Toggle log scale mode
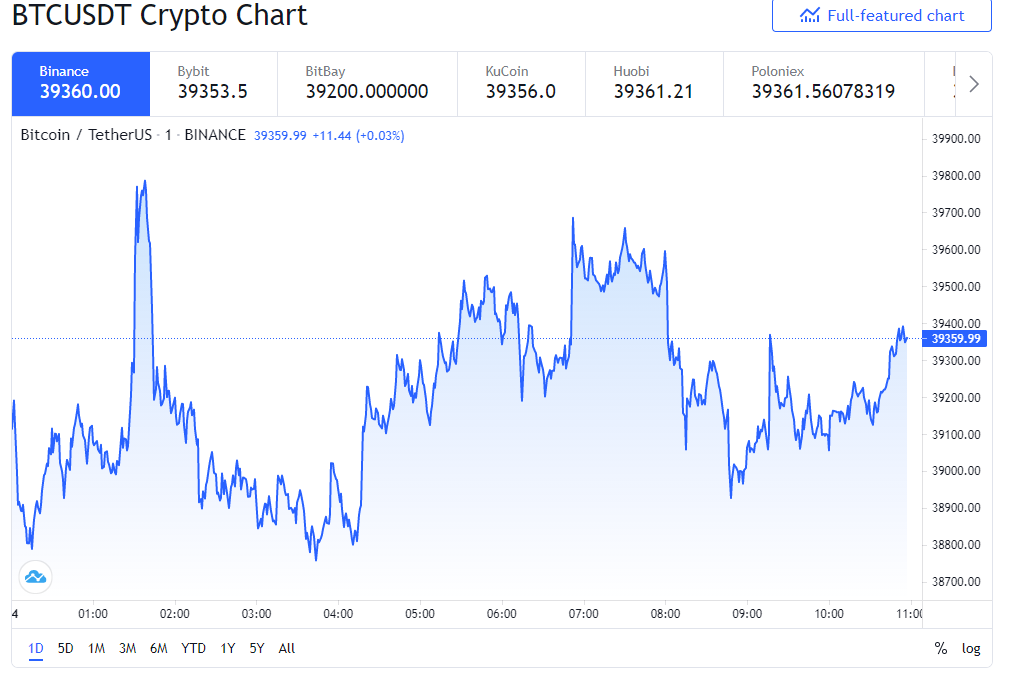Screen dimensions: 1017x683 (x=970, y=648)
